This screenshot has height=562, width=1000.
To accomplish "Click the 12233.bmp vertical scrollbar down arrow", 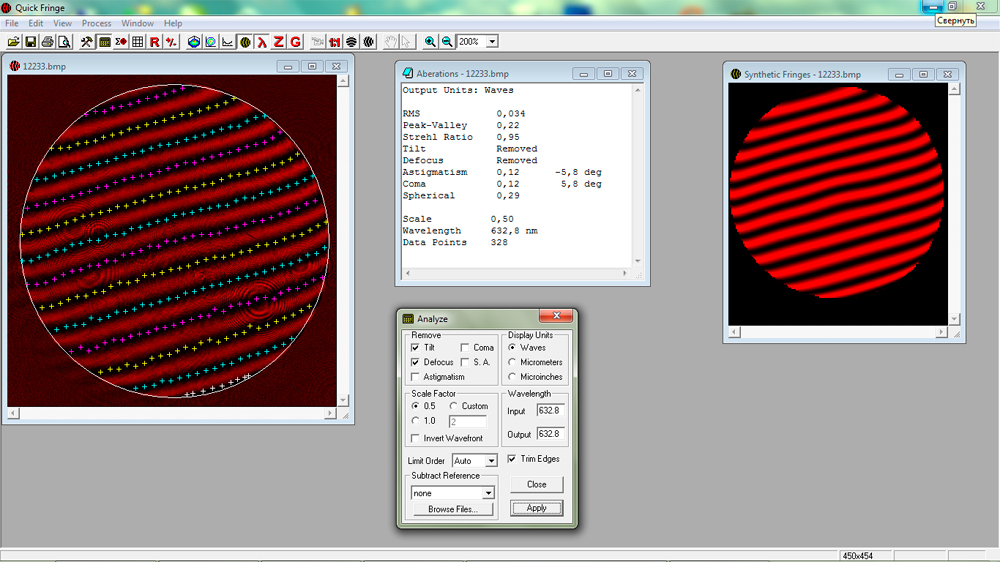I will tap(343, 400).
